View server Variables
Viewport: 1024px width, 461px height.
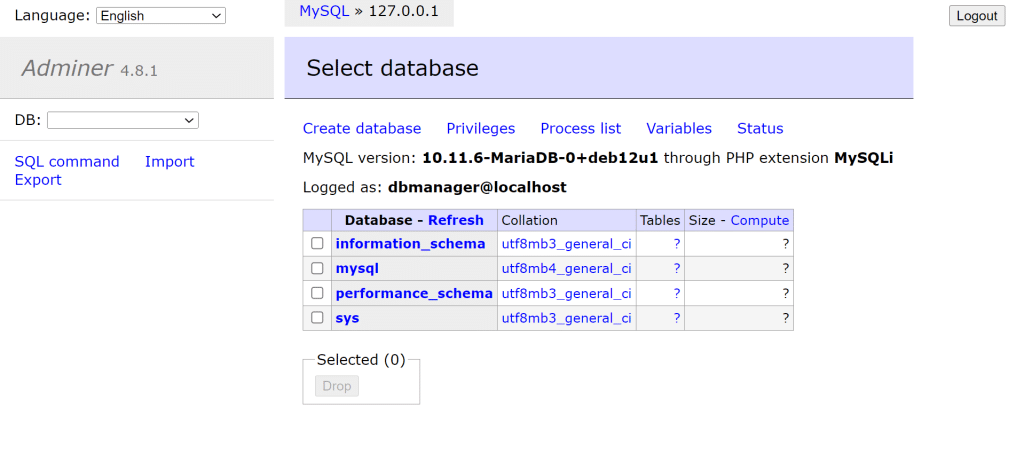pyautogui.click(x=679, y=129)
